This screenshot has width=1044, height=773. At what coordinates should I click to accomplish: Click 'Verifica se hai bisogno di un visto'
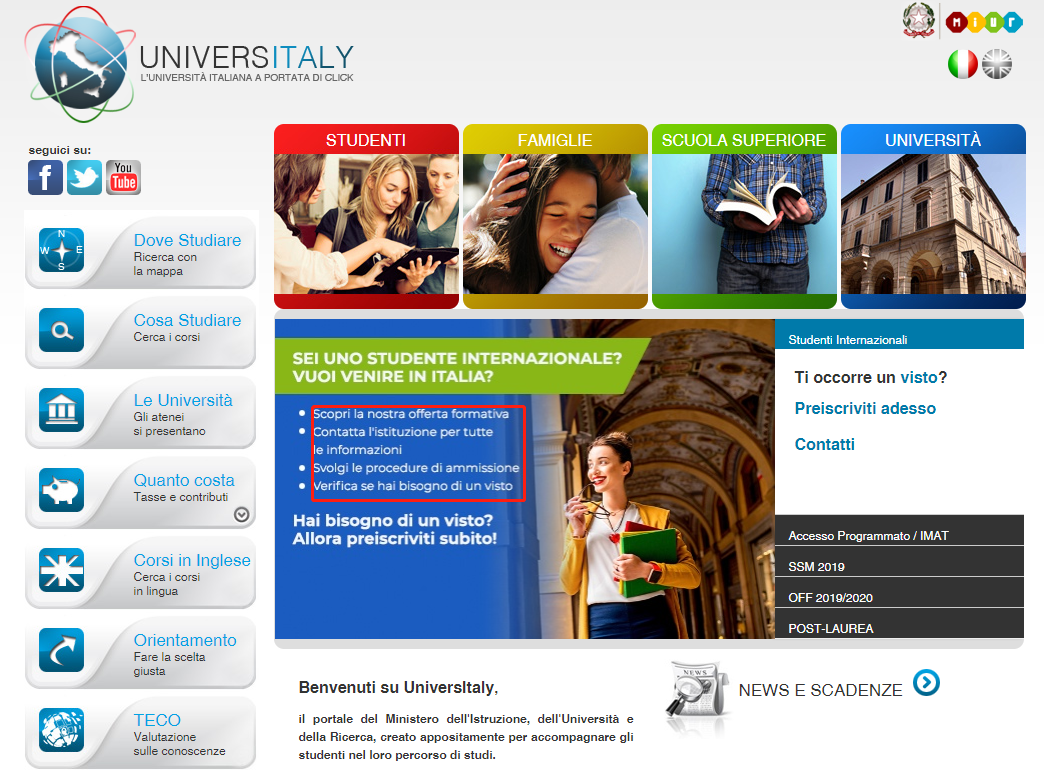[x=413, y=486]
